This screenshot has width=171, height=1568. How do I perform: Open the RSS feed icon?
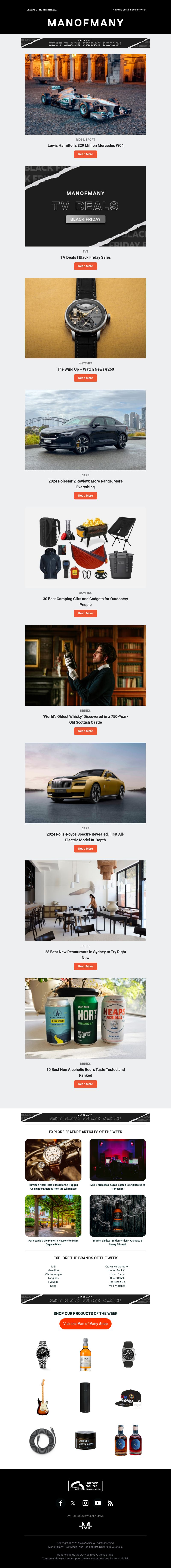(110, 1503)
